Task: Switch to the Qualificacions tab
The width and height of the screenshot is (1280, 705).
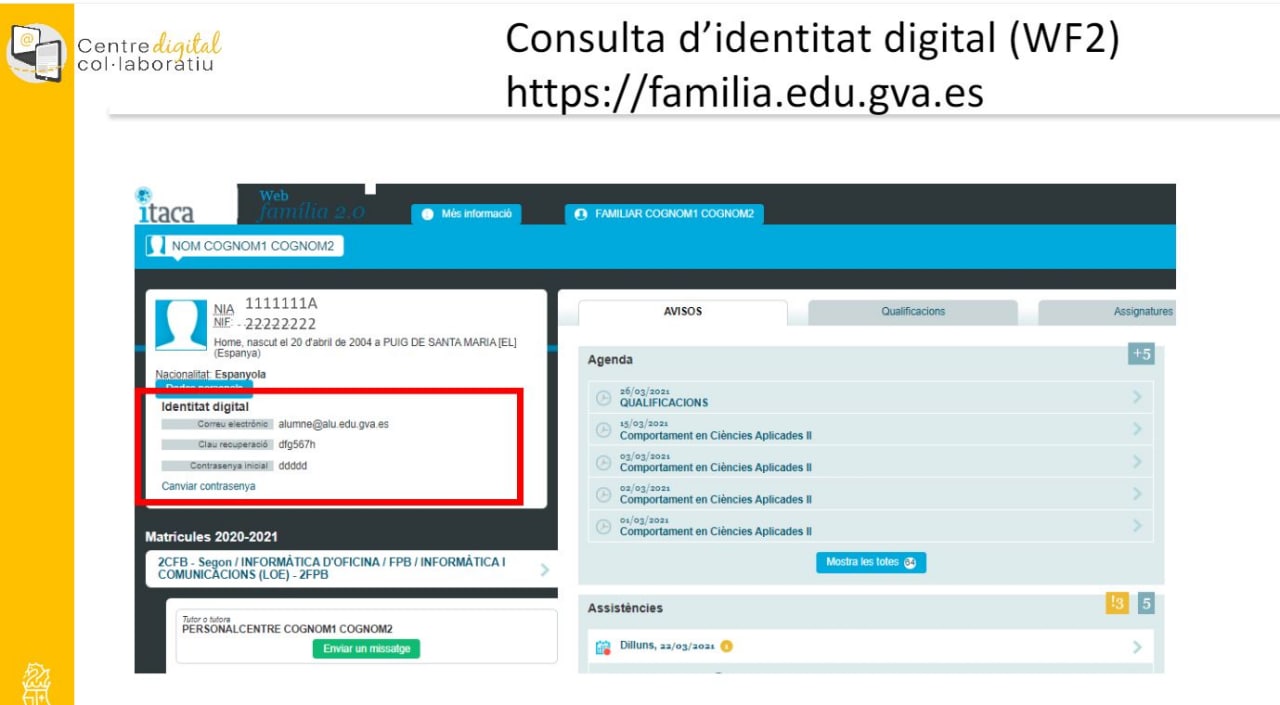Action: pos(912,312)
